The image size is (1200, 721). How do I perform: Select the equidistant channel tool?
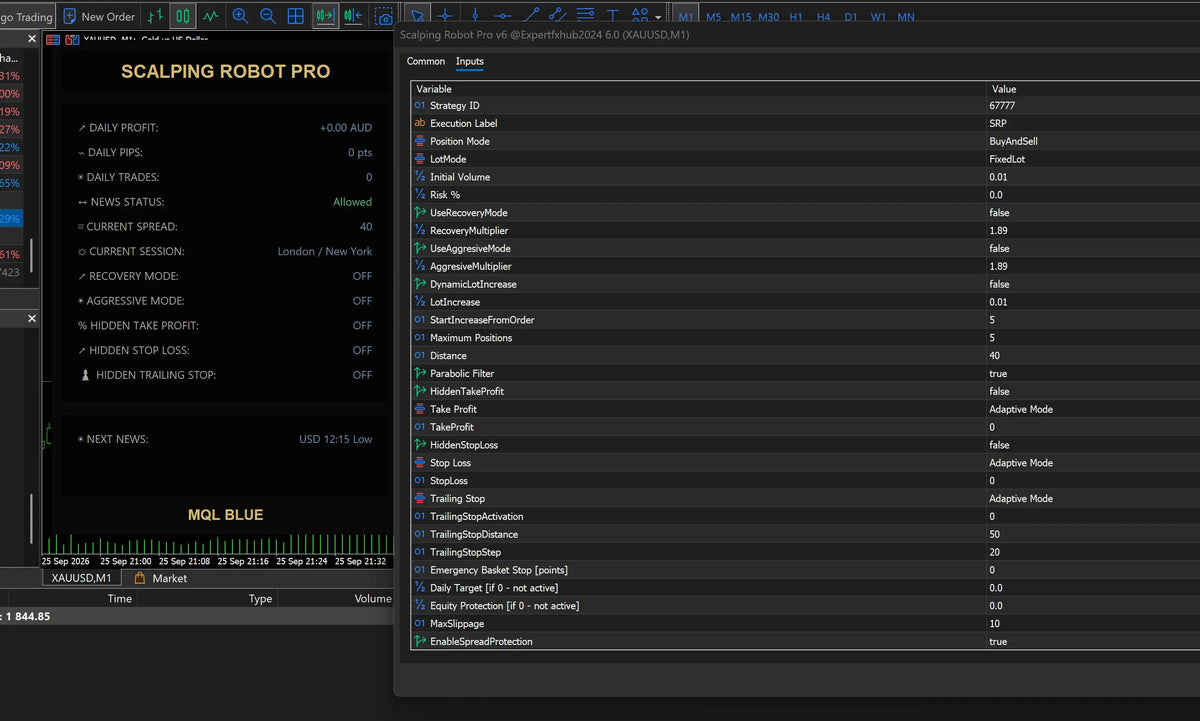tap(557, 16)
